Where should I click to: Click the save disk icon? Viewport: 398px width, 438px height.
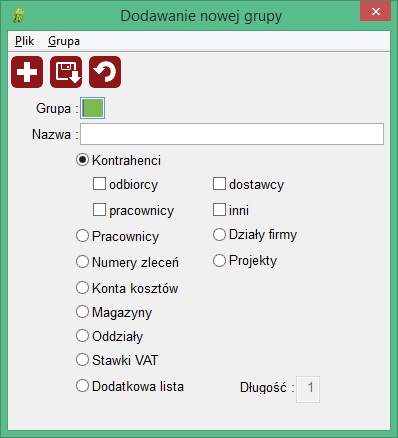point(66,72)
